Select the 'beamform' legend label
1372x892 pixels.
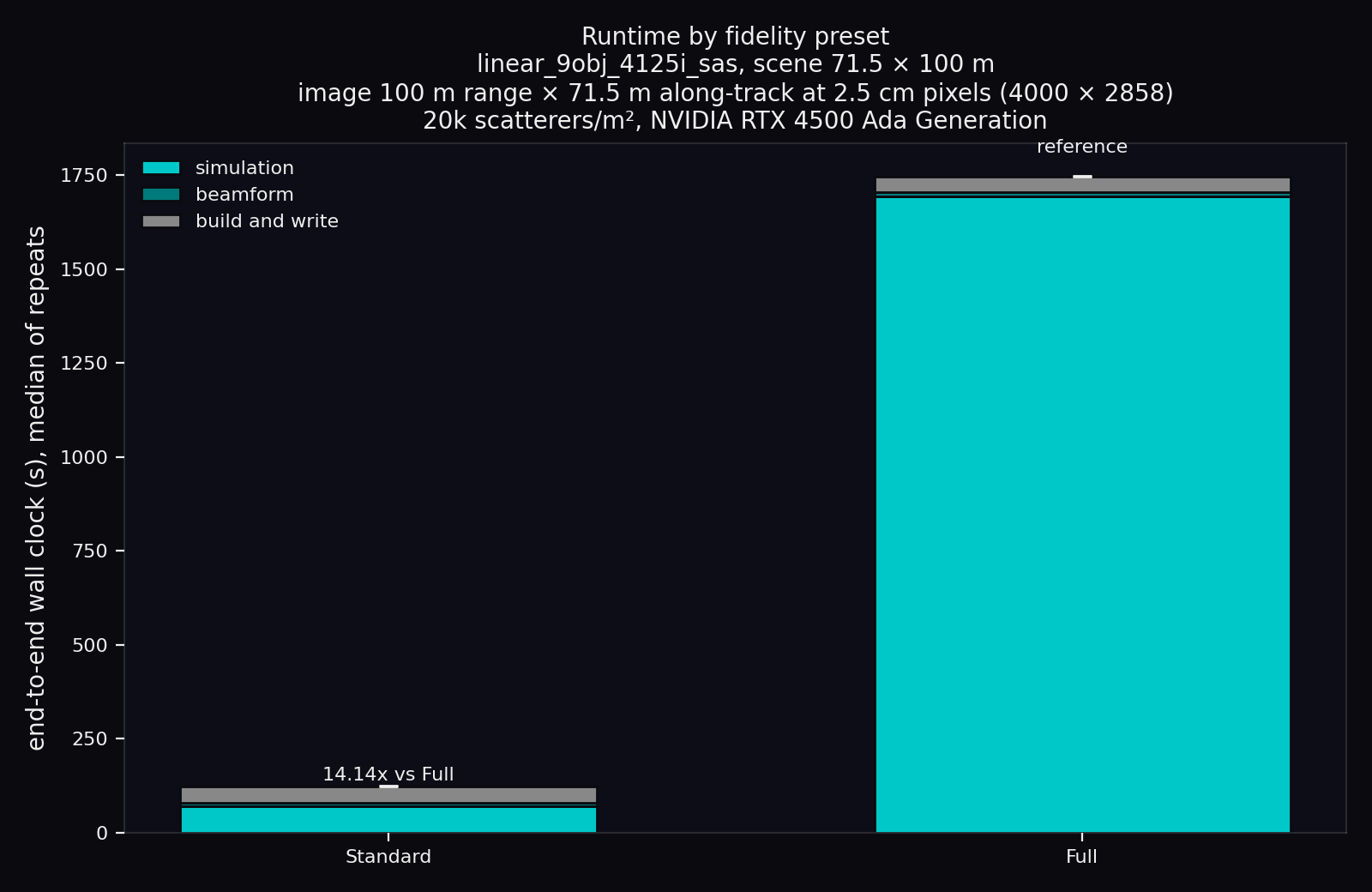click(244, 195)
